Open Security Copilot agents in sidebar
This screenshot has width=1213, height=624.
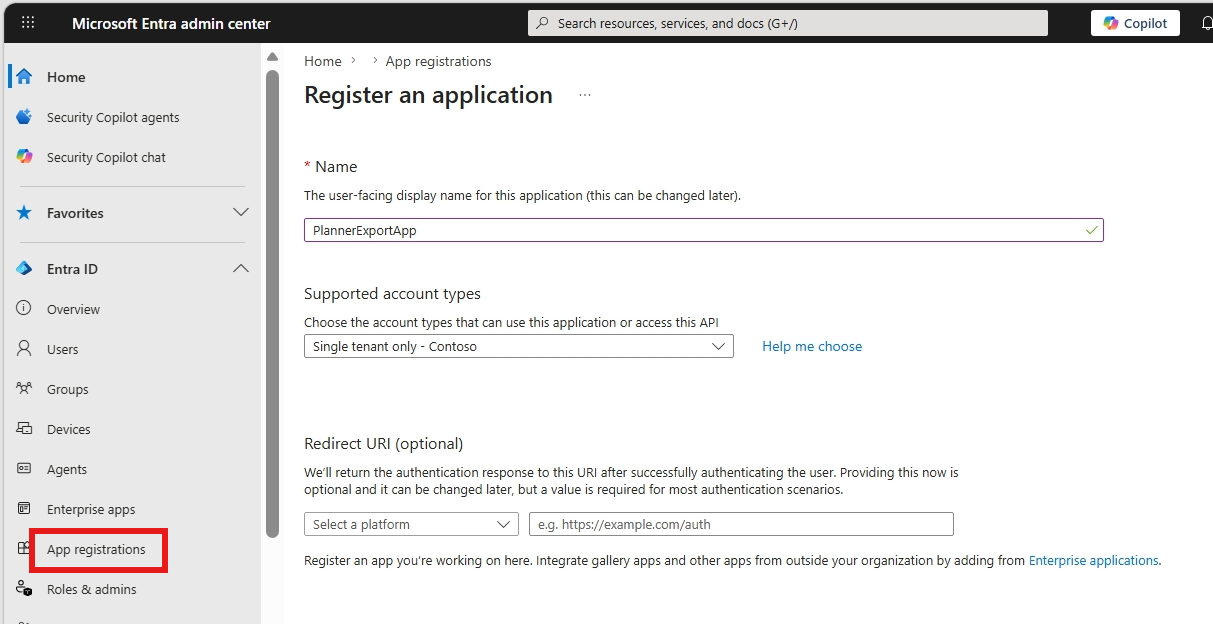coord(113,117)
